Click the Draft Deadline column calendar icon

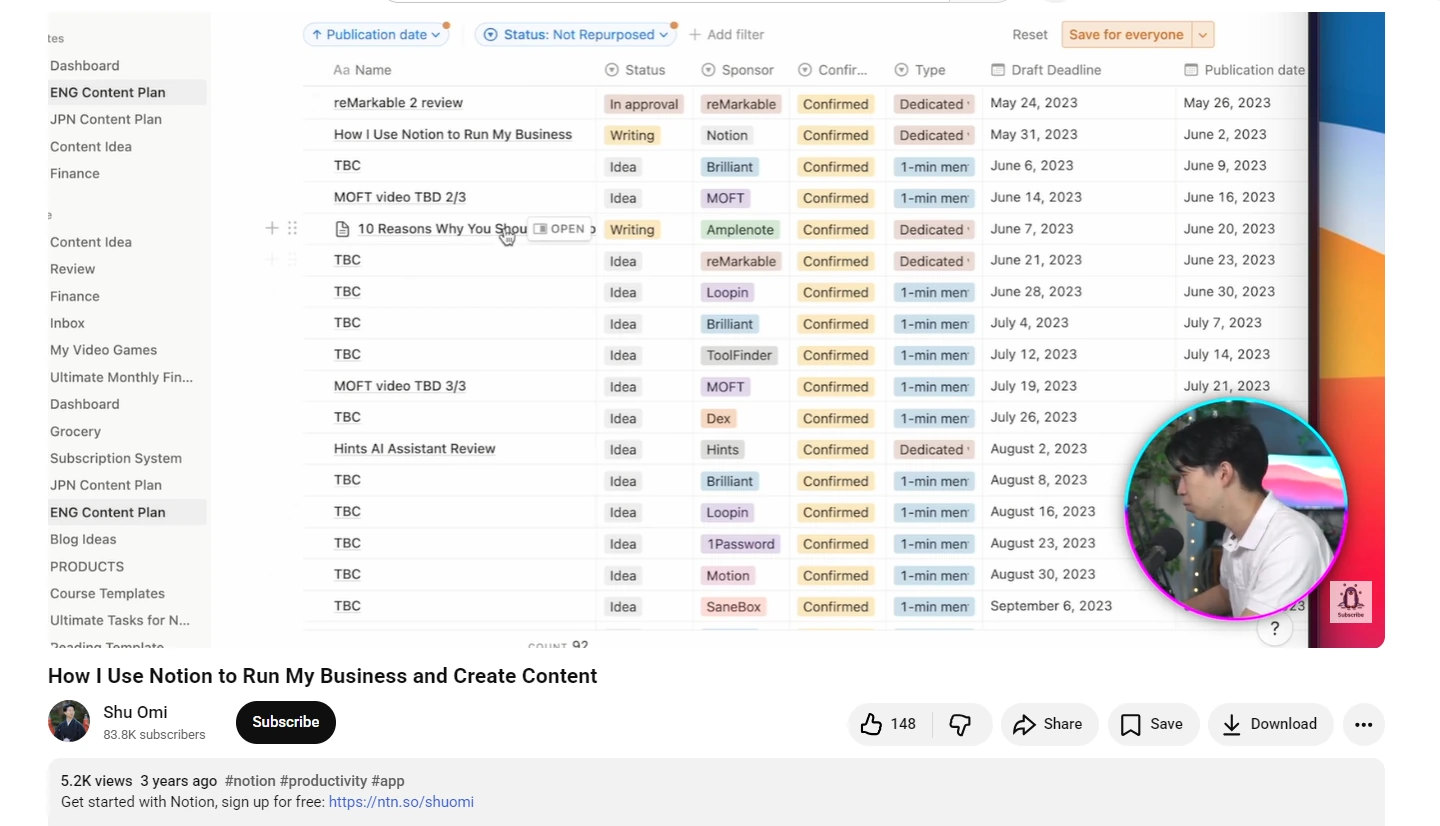click(x=997, y=70)
